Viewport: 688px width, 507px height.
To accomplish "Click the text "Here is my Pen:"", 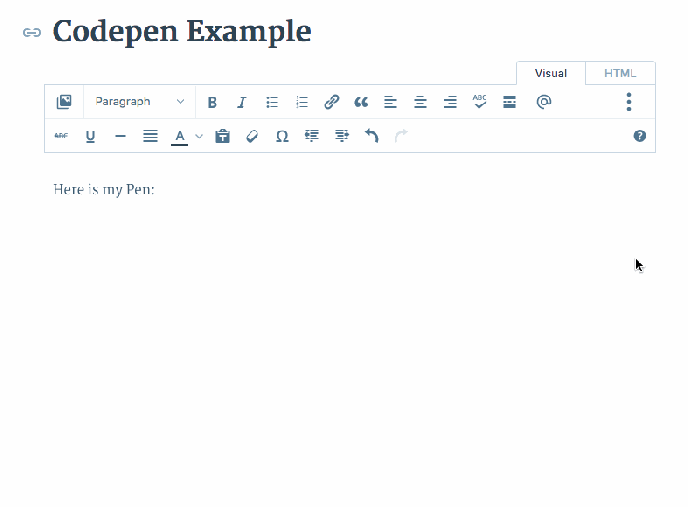I will [x=104, y=189].
